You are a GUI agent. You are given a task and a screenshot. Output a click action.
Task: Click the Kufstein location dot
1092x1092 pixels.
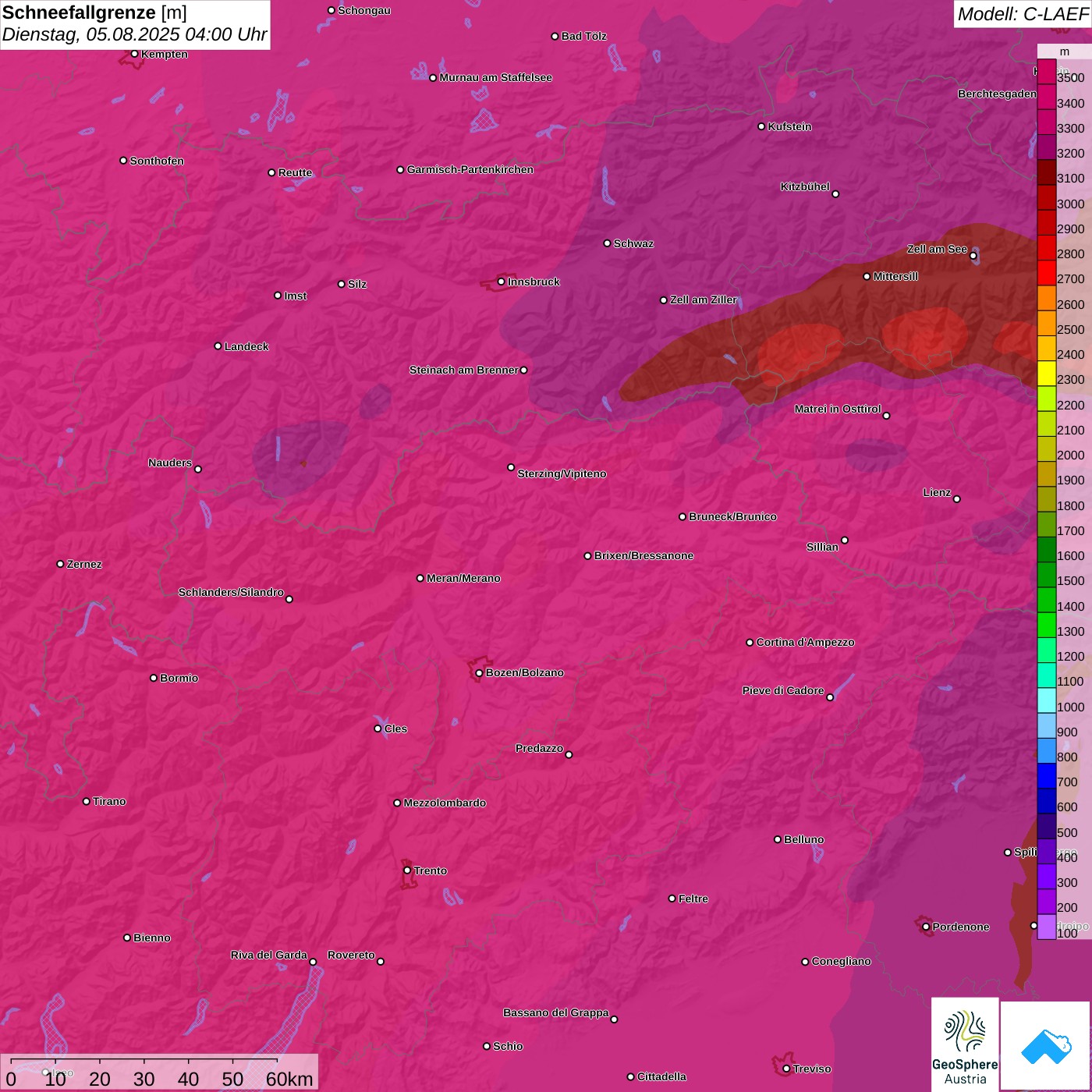point(761,126)
